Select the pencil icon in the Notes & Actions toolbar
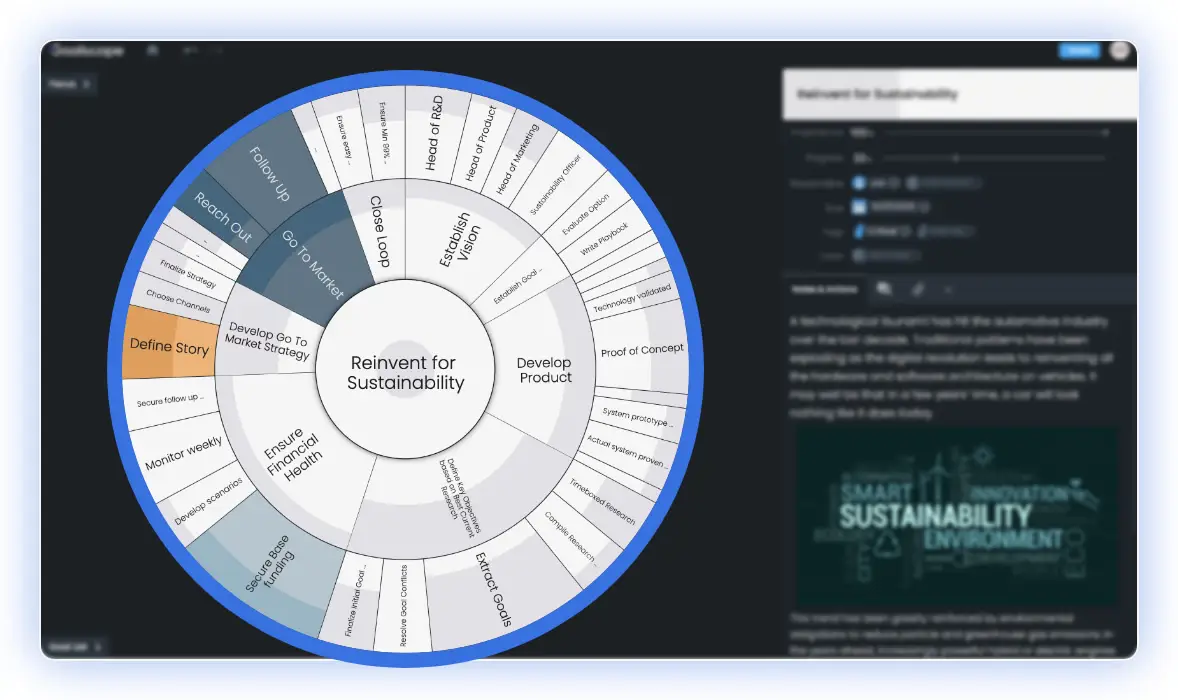 tap(918, 288)
